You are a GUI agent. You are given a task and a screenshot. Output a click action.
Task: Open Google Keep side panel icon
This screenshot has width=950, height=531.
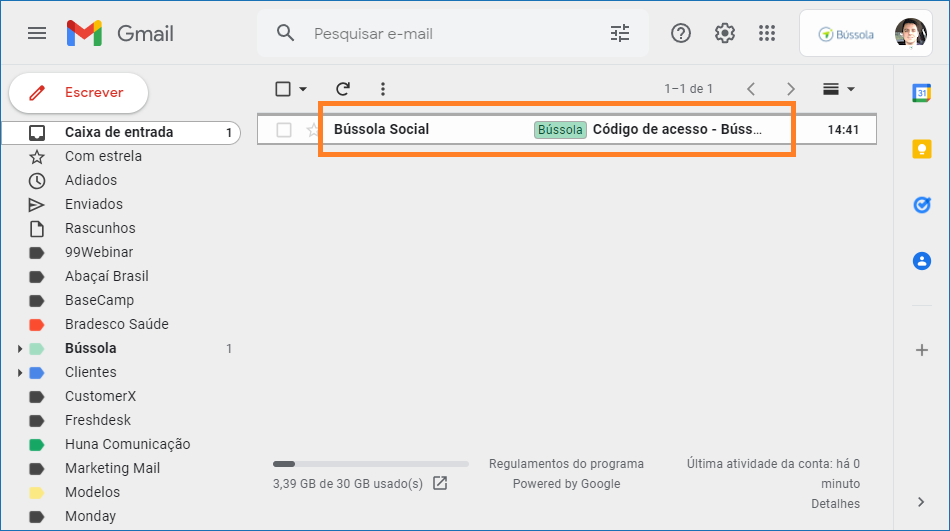click(922, 149)
